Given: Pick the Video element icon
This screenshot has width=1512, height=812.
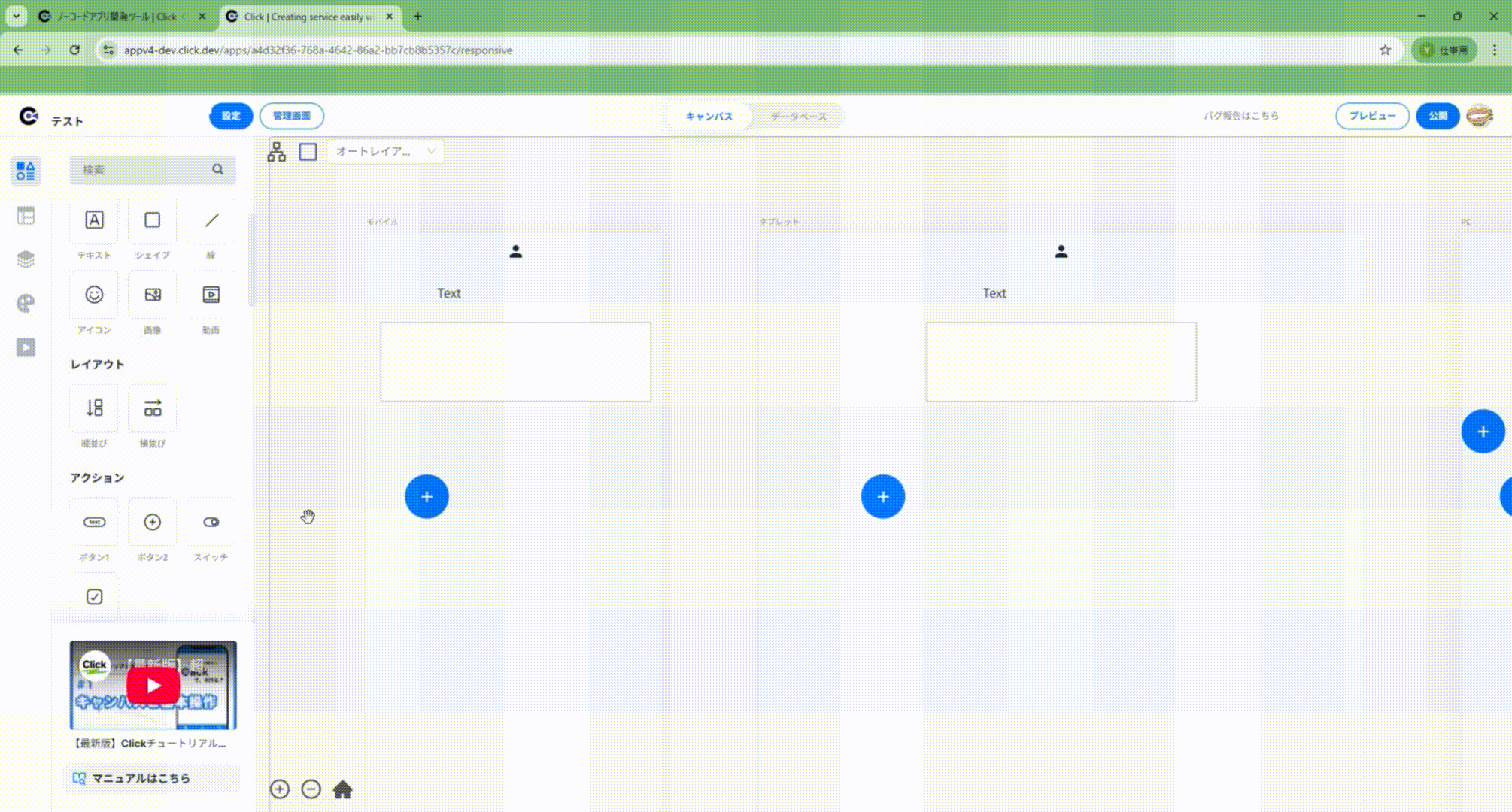Looking at the screenshot, I should point(211,295).
